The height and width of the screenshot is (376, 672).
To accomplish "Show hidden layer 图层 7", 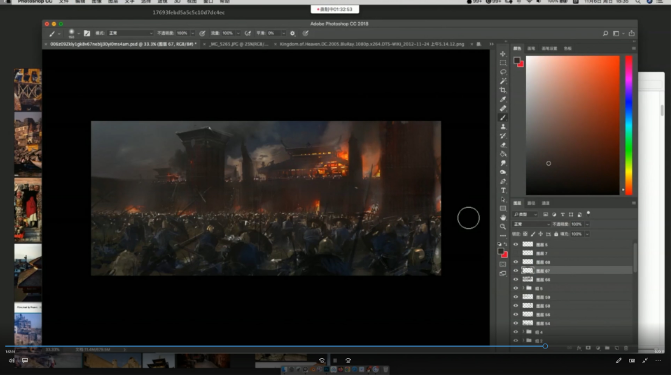I will (x=516, y=253).
